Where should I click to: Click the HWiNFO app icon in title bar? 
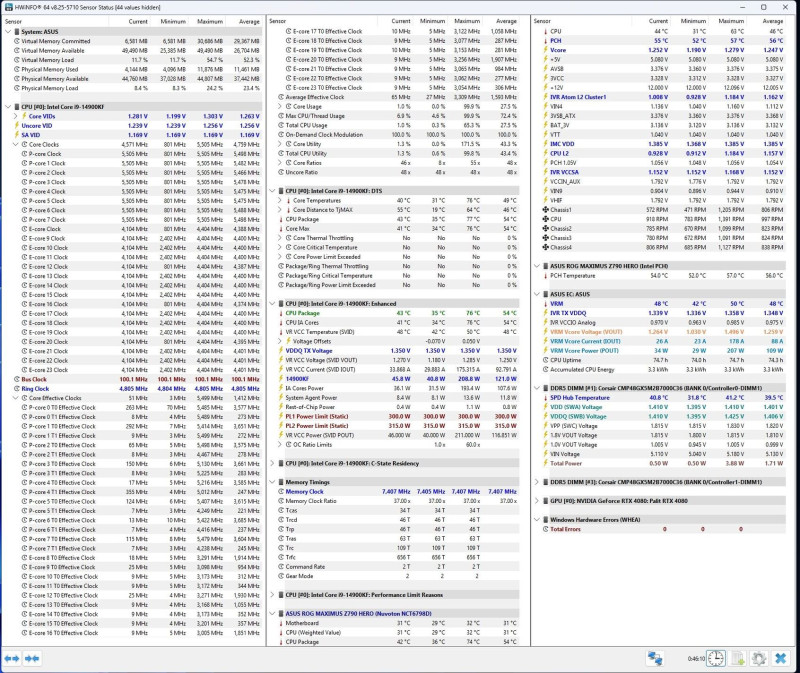pos(9,7)
